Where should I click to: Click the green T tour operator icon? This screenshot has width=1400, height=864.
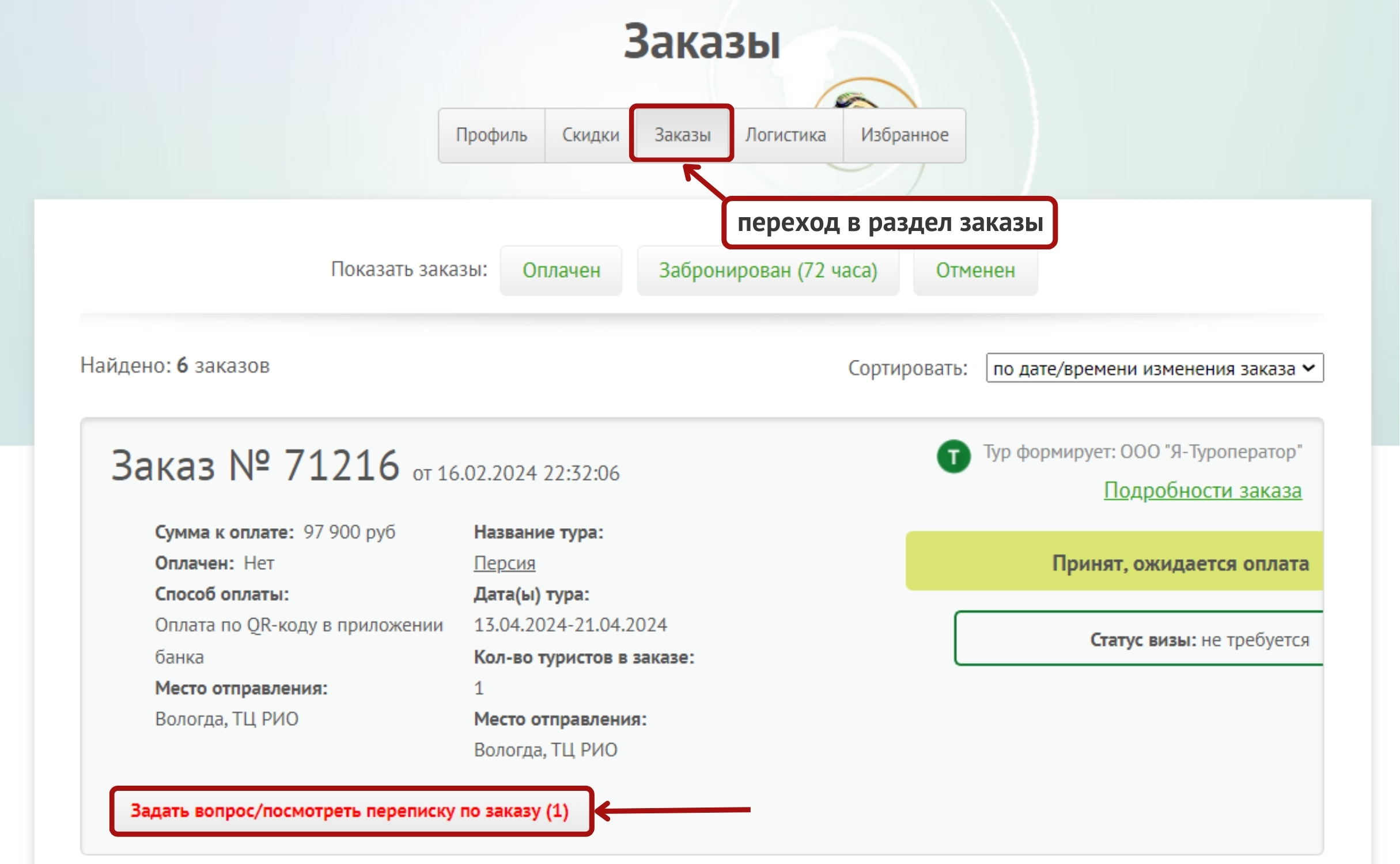coord(953,456)
